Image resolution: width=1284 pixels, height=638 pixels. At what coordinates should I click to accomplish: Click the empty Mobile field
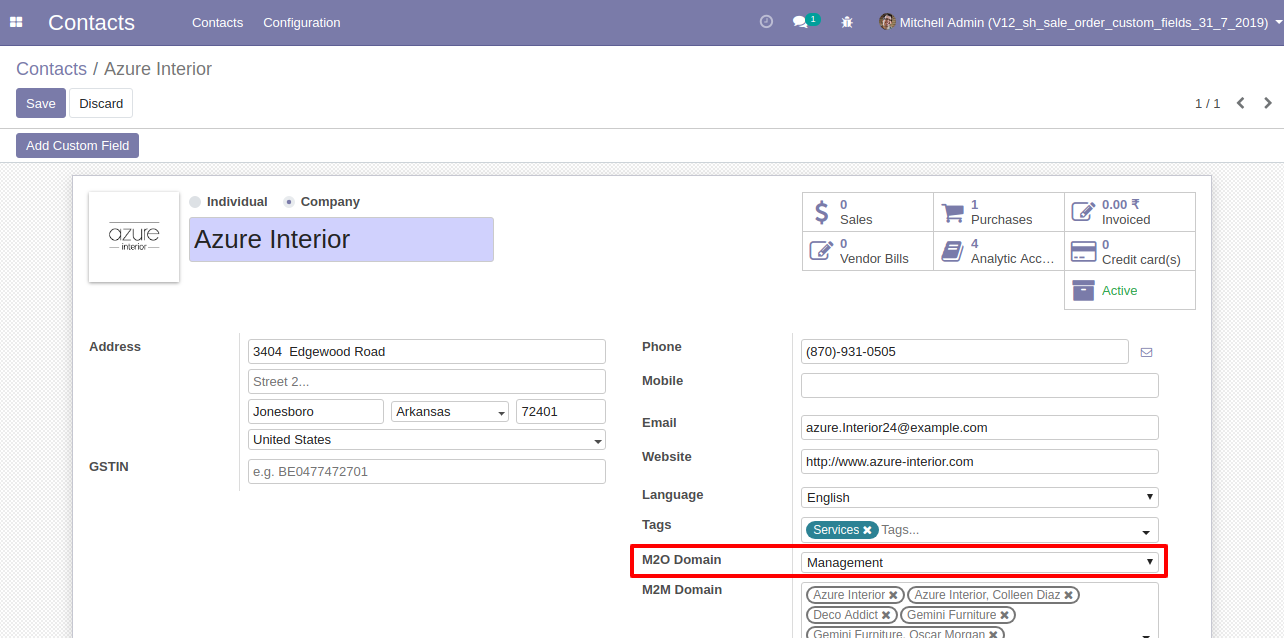coord(980,386)
